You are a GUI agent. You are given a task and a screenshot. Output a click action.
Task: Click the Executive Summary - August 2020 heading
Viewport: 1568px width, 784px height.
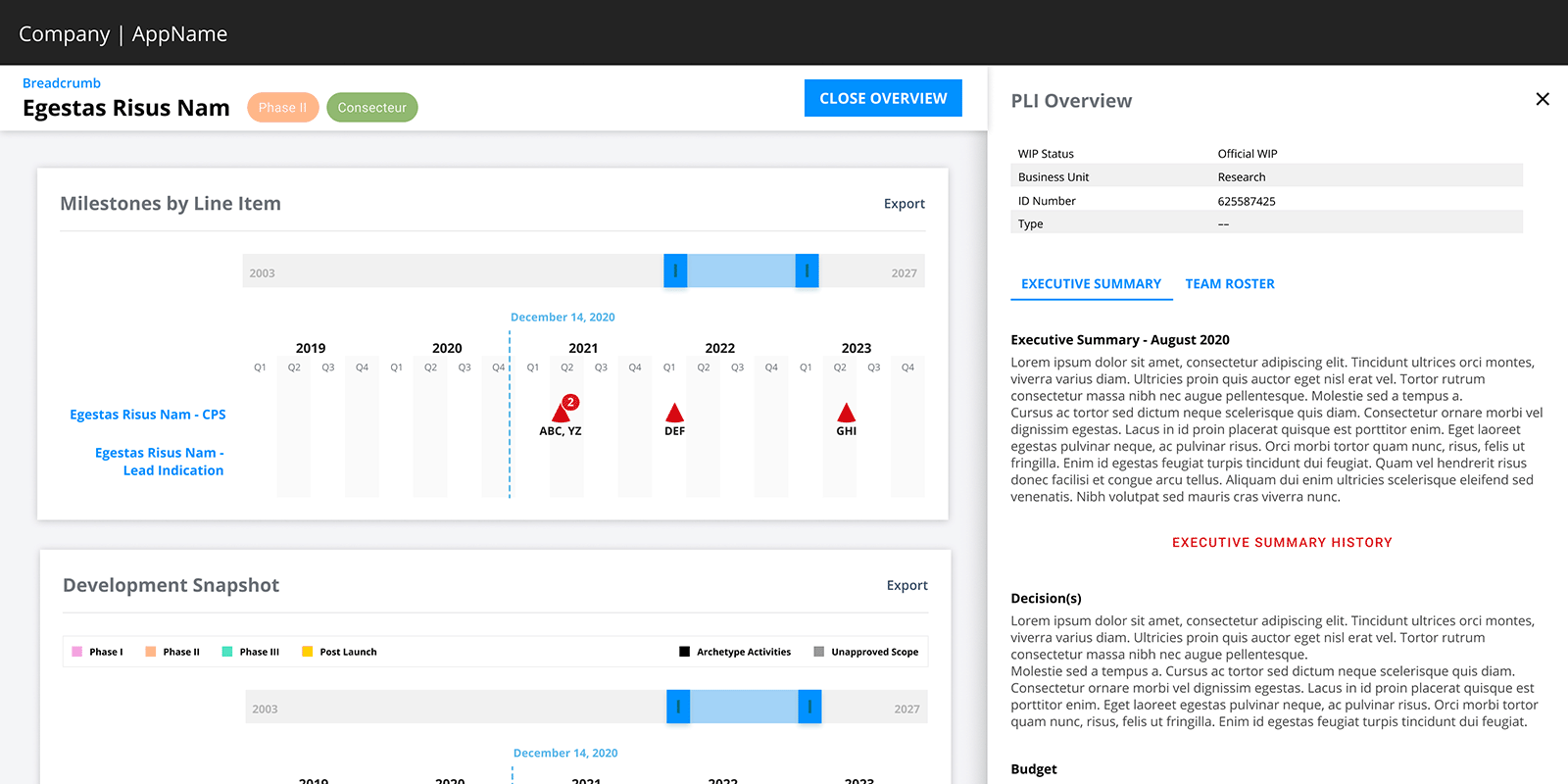click(1120, 340)
